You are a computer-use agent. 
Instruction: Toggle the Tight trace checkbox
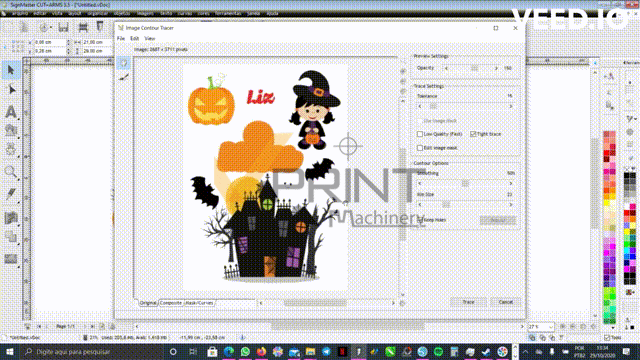(x=473, y=134)
